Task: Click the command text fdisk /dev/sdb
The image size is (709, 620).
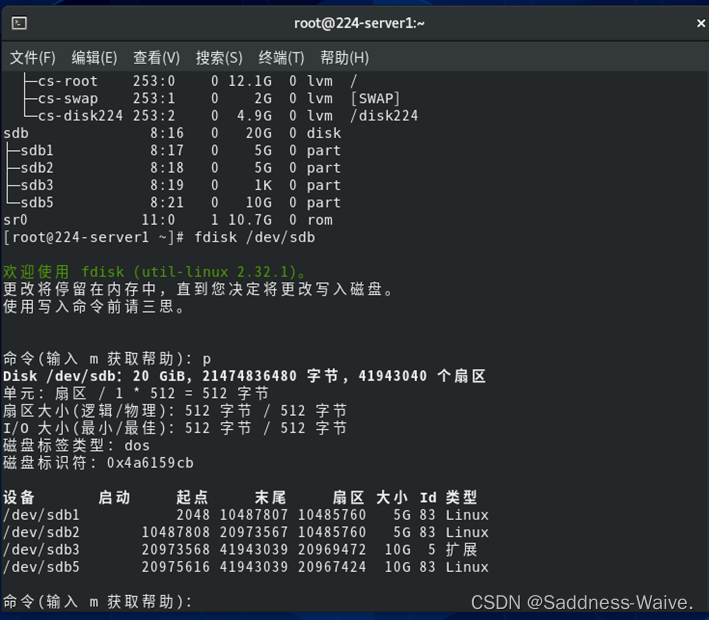Action: [x=255, y=237]
